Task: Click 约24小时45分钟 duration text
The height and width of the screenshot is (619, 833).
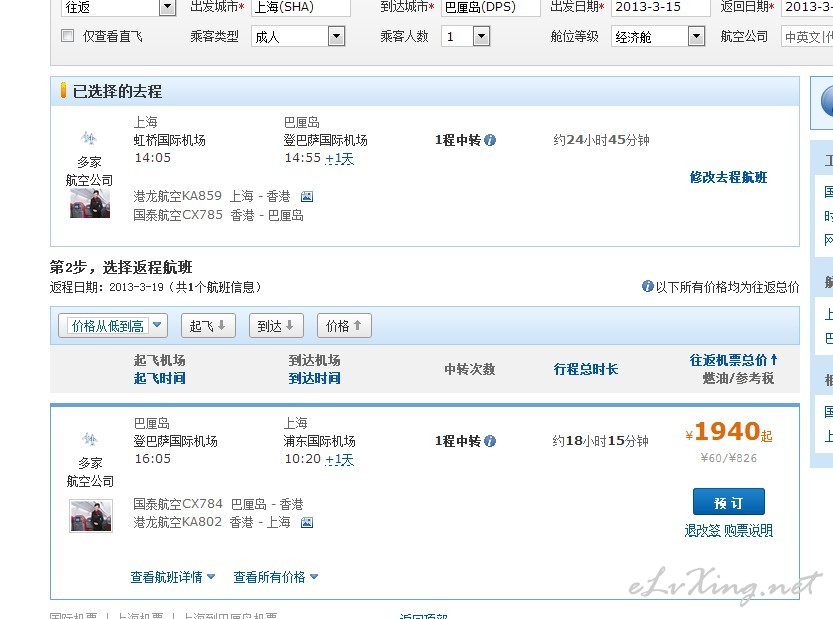Action: pyautogui.click(x=601, y=140)
